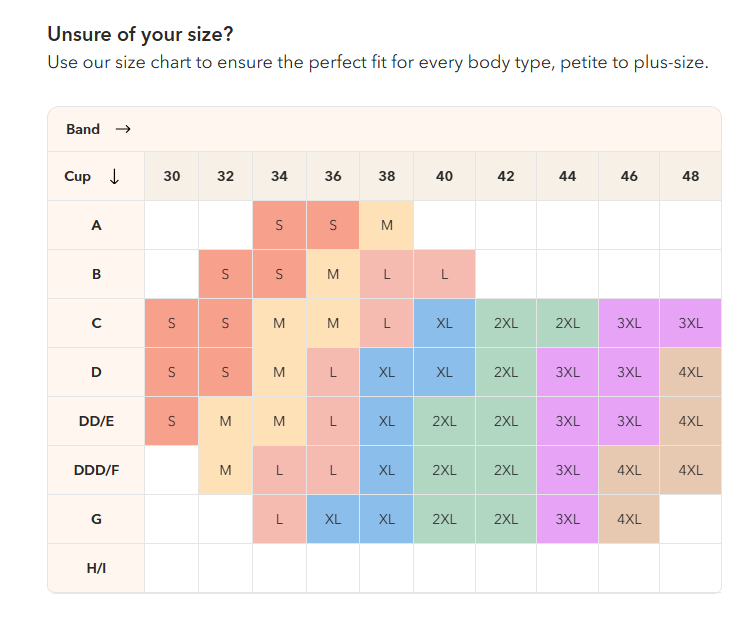Click the 4XL cell for 48 D
748x622 pixels.
pos(690,372)
